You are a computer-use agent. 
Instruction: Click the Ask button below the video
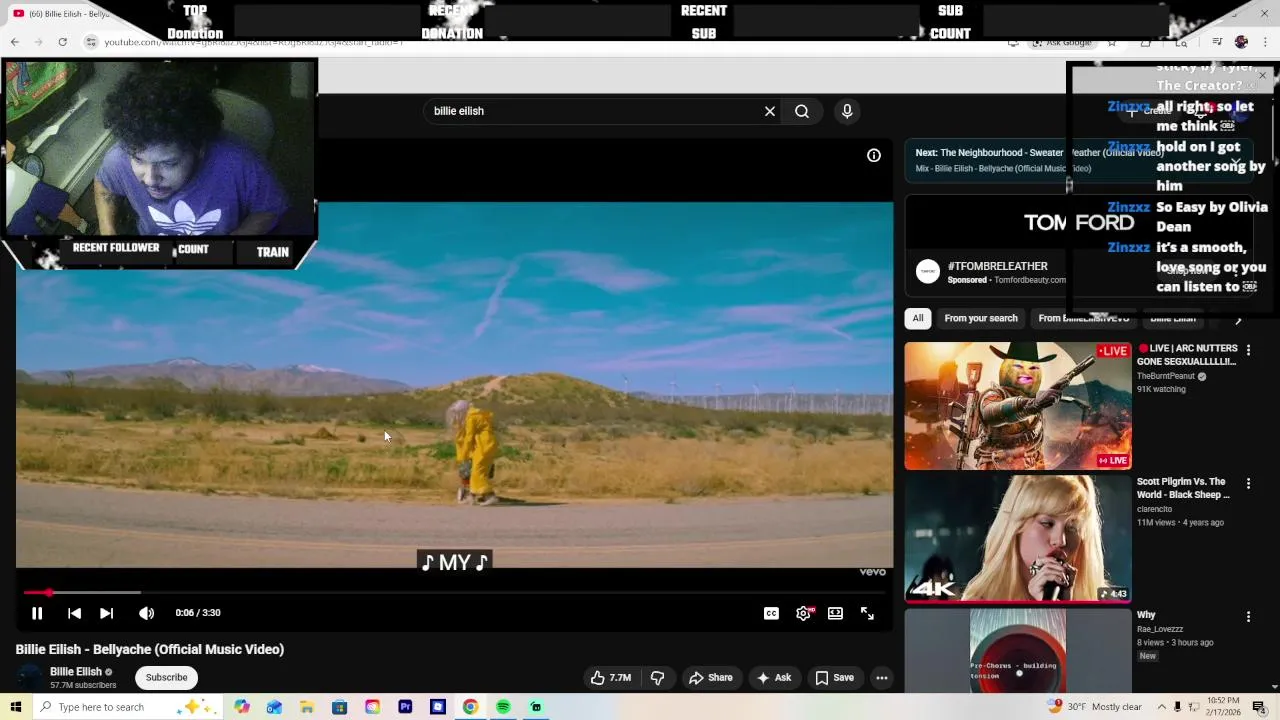click(774, 678)
